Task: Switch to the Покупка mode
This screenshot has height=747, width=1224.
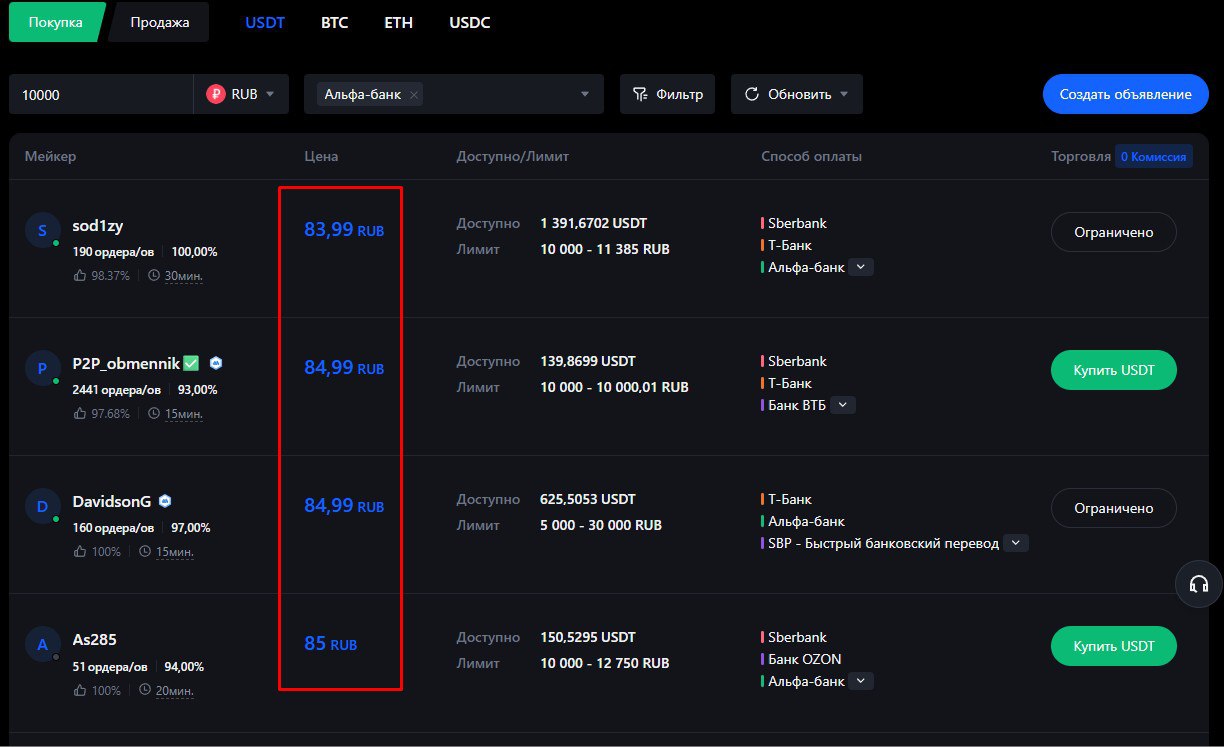Action: click(x=56, y=22)
